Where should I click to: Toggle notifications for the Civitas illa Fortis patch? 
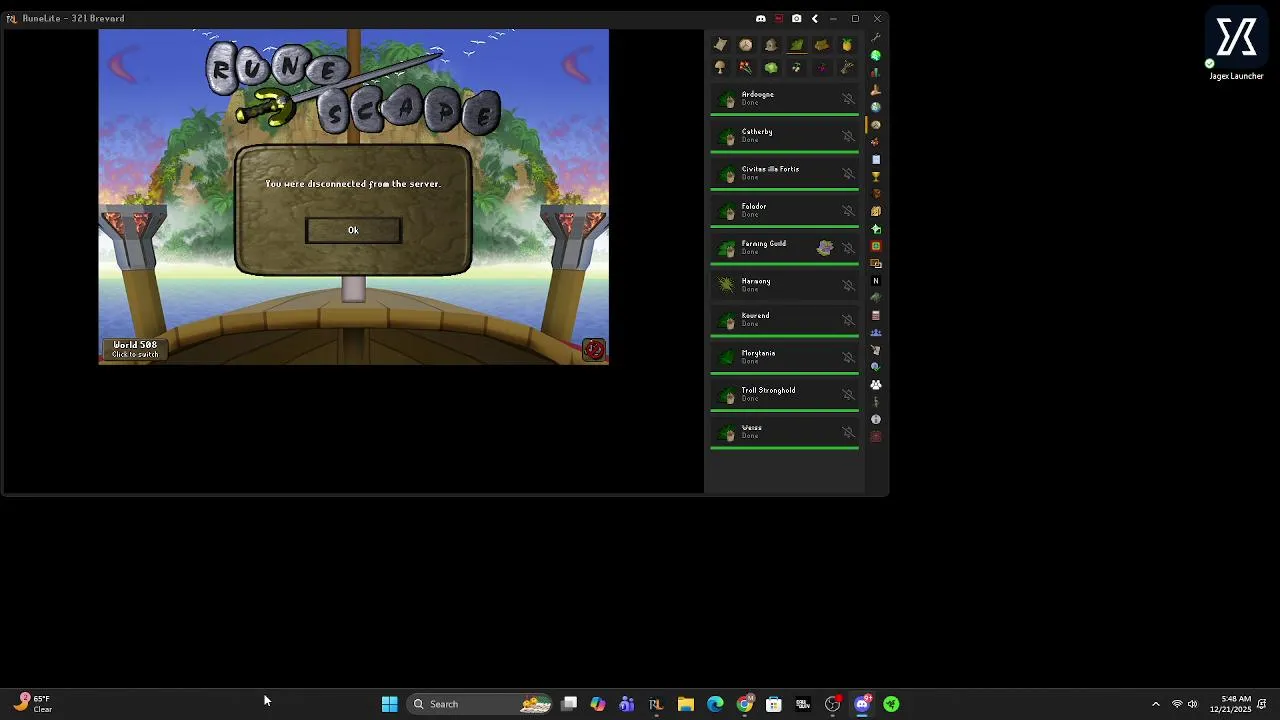848,173
